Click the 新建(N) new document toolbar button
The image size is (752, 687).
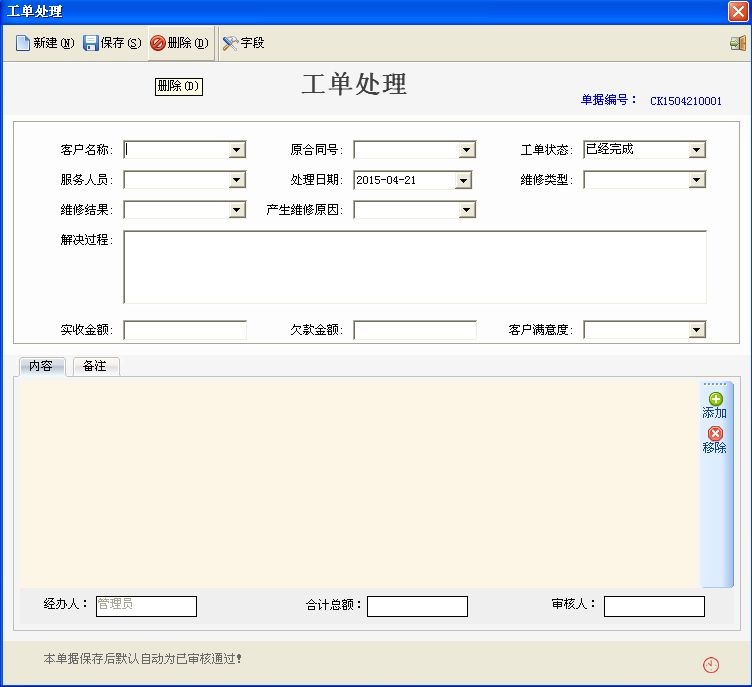tap(45, 43)
